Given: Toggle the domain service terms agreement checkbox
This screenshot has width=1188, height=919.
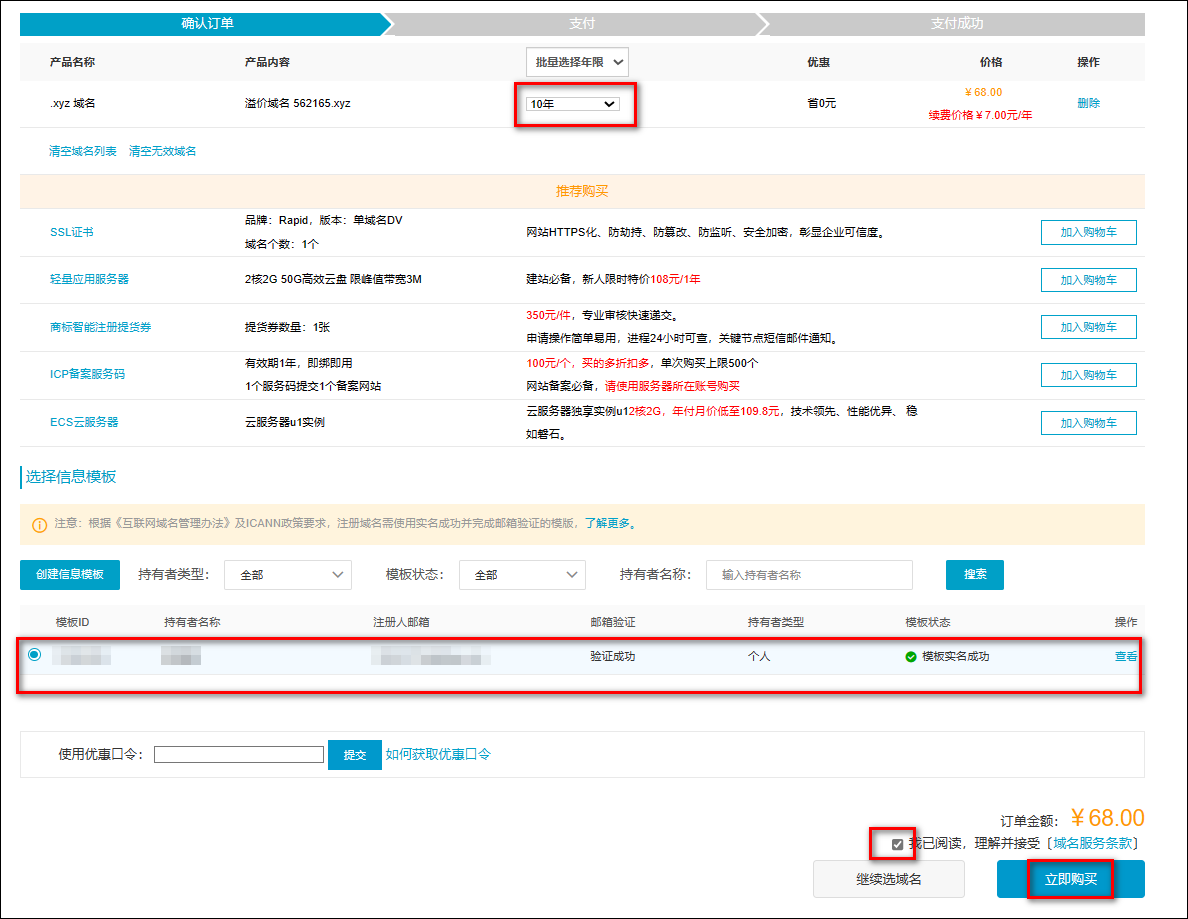Looking at the screenshot, I should tap(897, 844).
